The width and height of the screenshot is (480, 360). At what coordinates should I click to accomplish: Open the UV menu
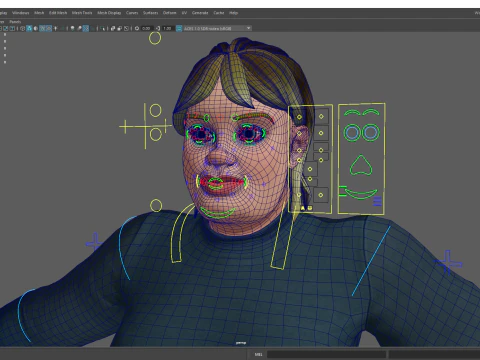click(184, 13)
